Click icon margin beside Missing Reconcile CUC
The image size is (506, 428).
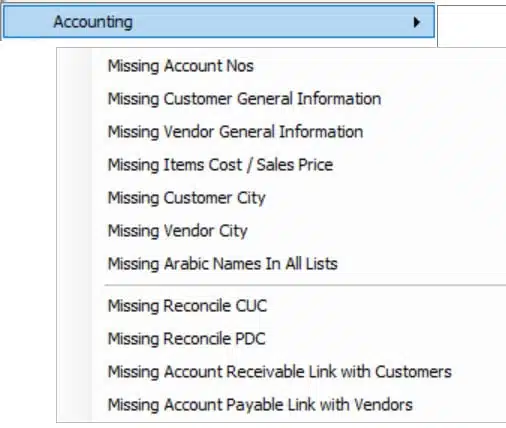click(x=74, y=306)
